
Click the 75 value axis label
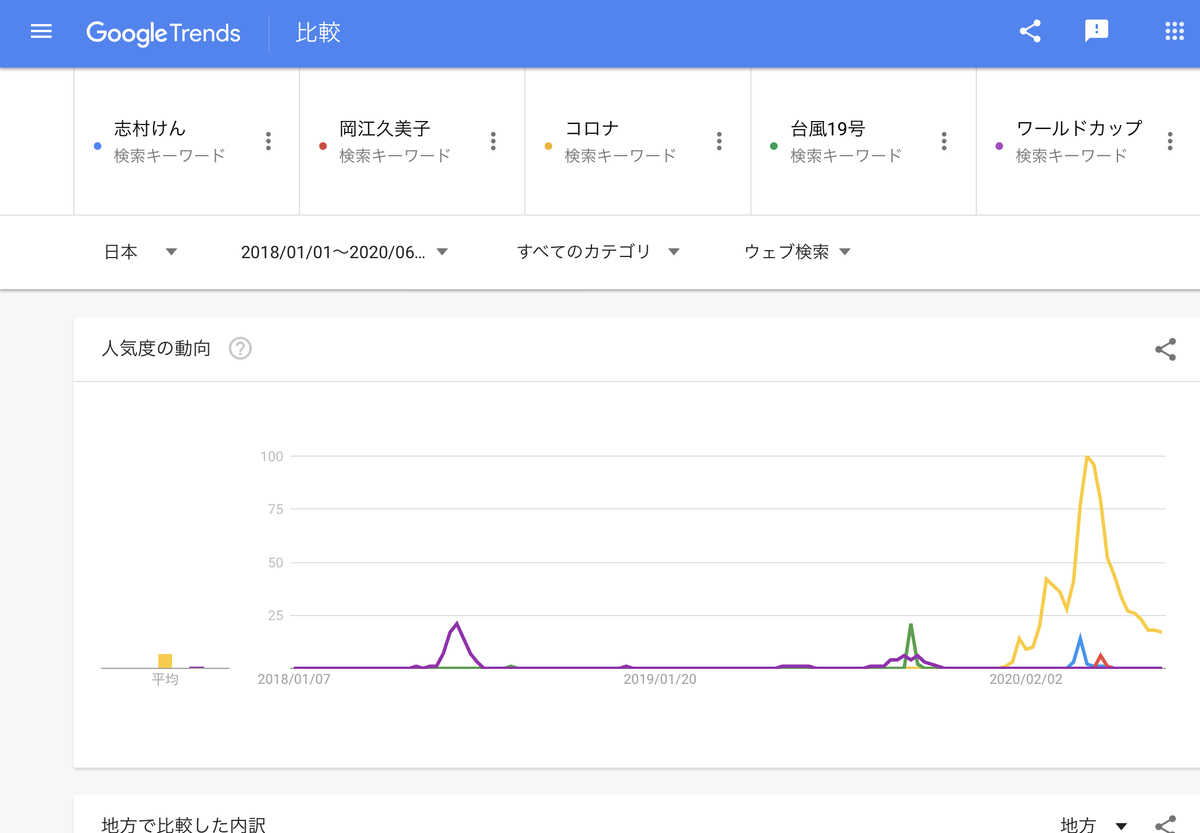276,510
